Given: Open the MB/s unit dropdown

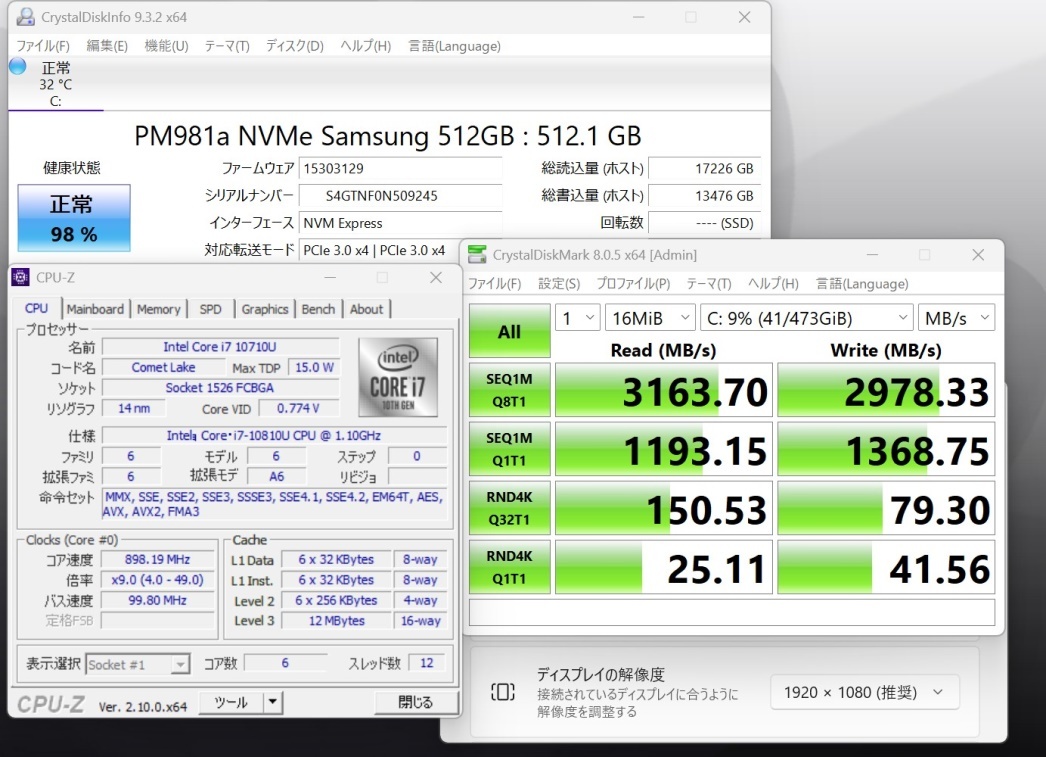Looking at the screenshot, I should [x=957, y=318].
